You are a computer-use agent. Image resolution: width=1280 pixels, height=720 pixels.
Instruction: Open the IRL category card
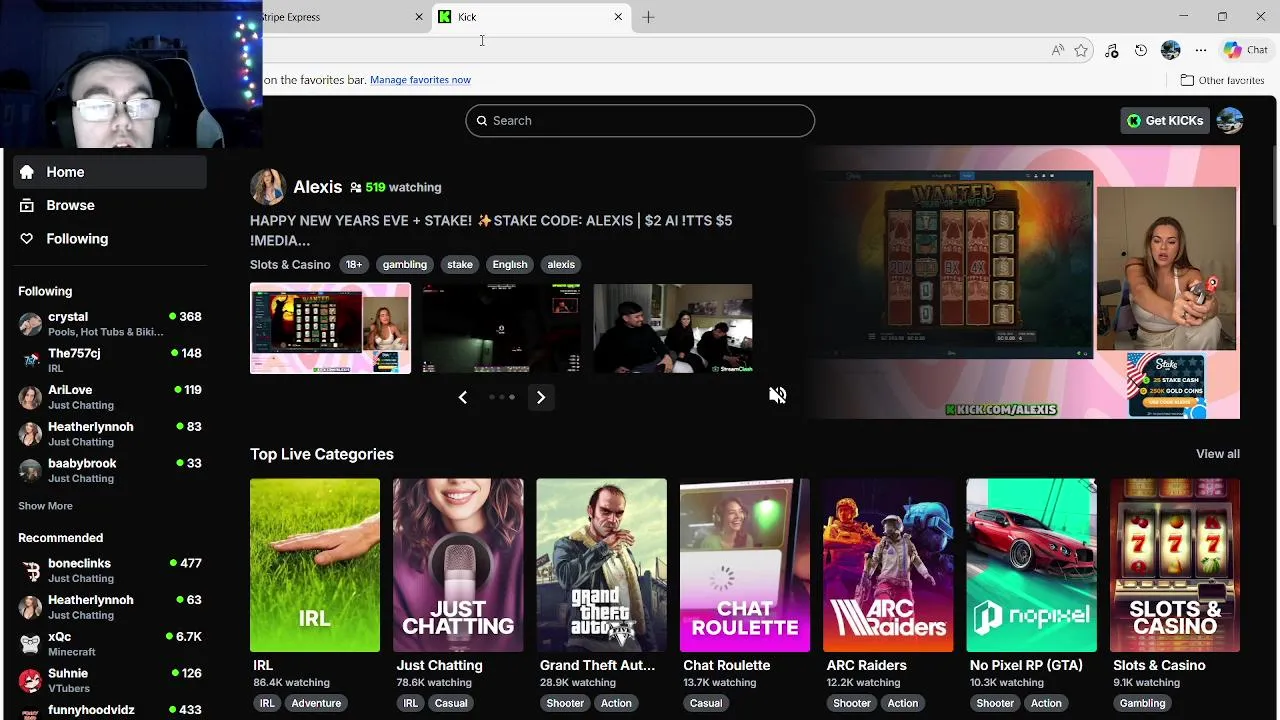pos(315,565)
